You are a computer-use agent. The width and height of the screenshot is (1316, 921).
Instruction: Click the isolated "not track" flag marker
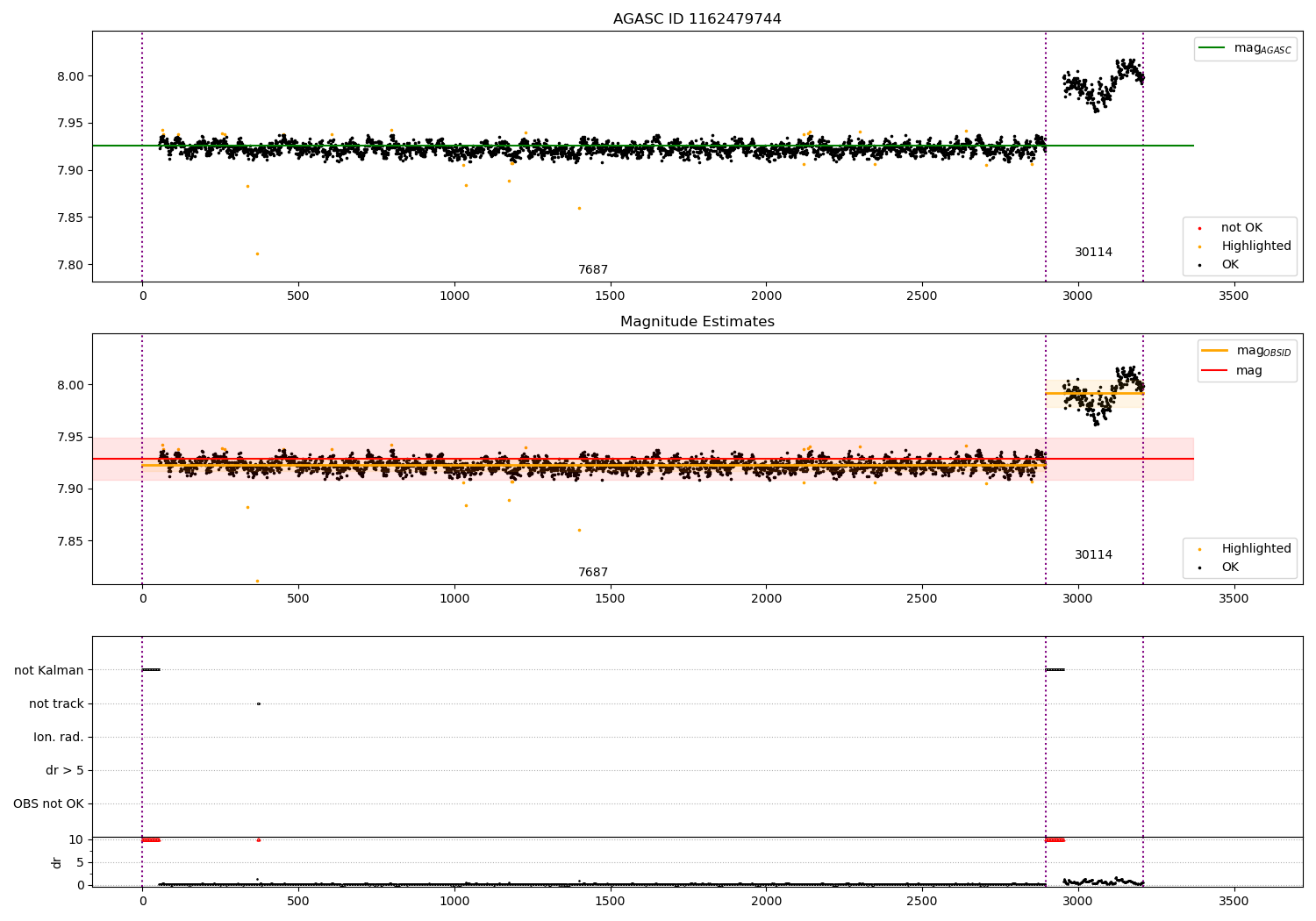(258, 703)
